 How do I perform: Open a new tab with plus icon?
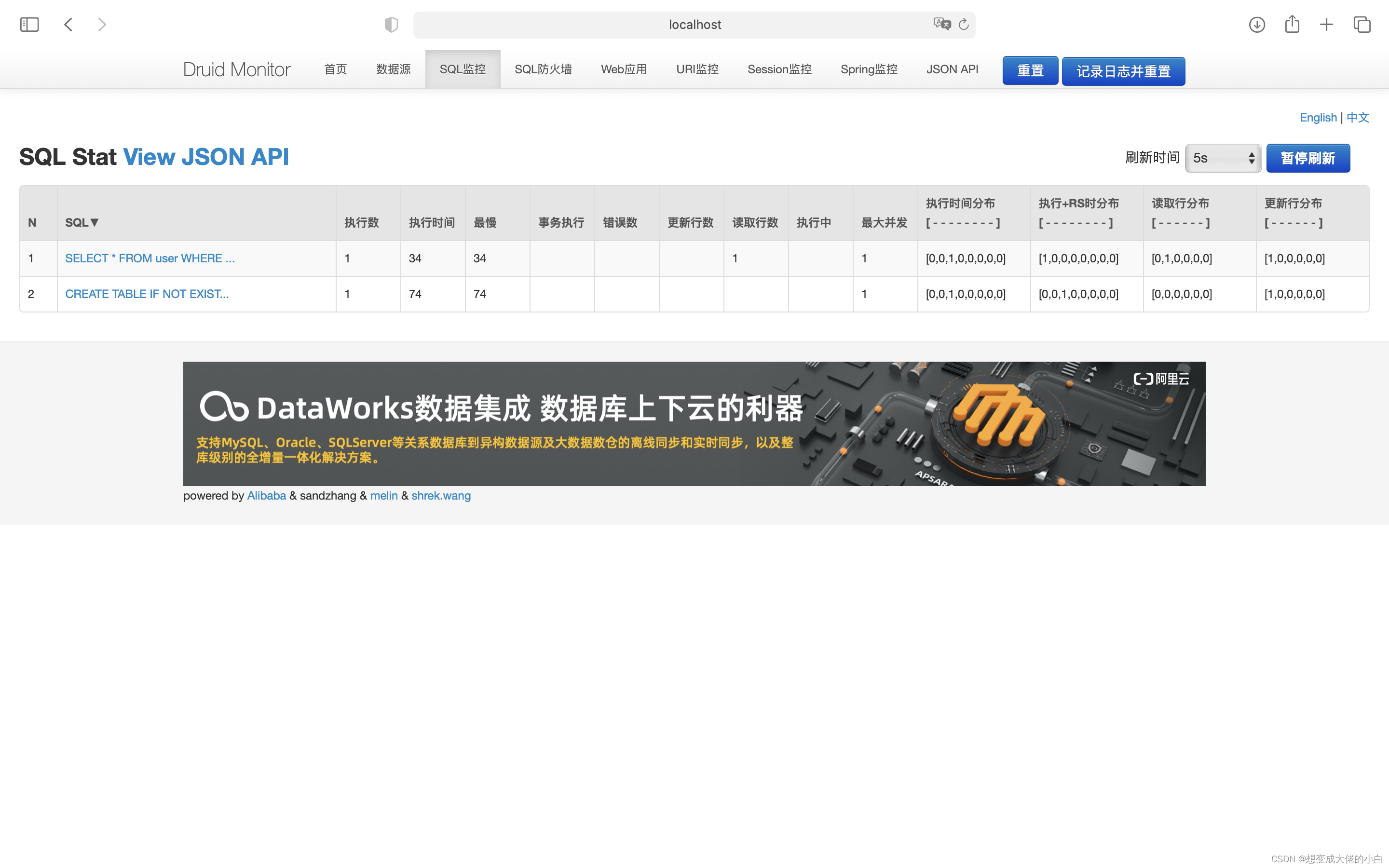coord(1326,25)
